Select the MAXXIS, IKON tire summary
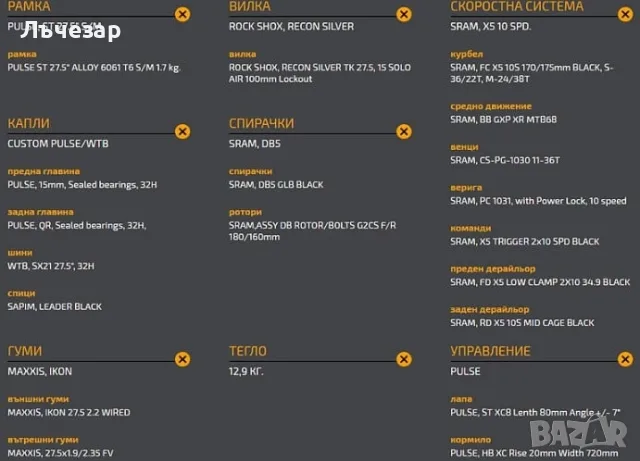The image size is (640, 461). pyautogui.click(x=40, y=372)
